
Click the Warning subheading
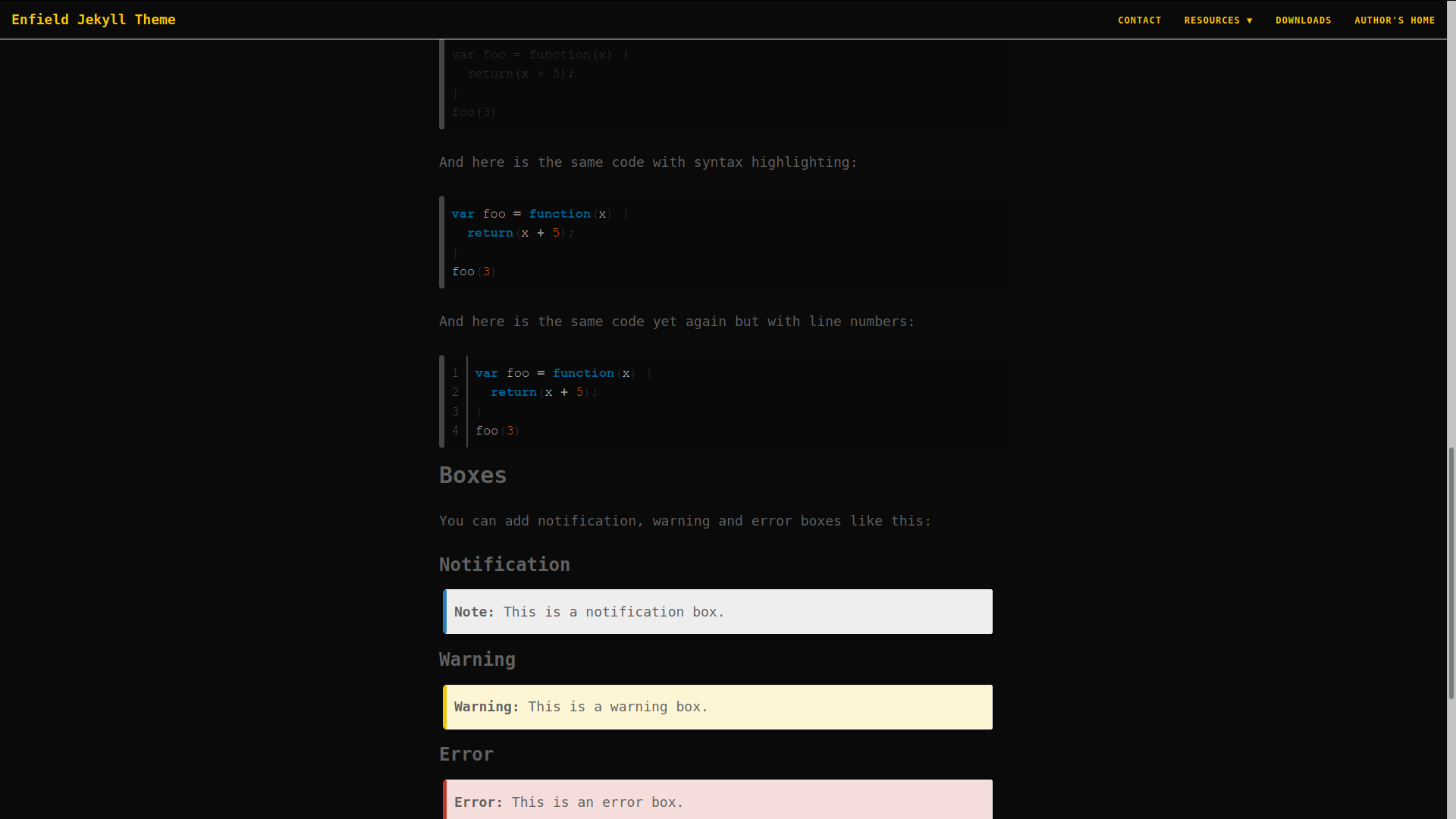coord(477,660)
